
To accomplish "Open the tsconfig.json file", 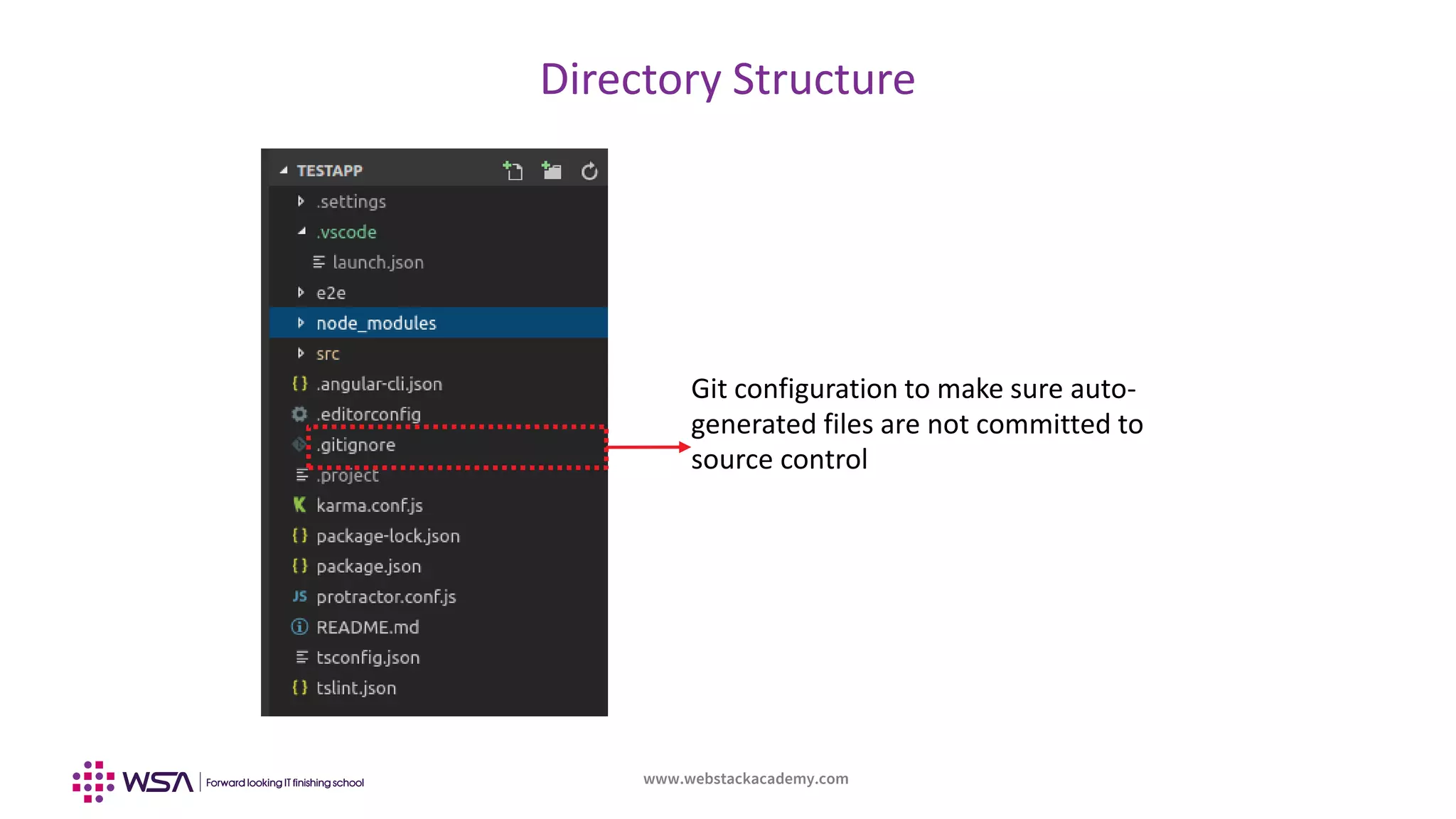I will coord(368,658).
